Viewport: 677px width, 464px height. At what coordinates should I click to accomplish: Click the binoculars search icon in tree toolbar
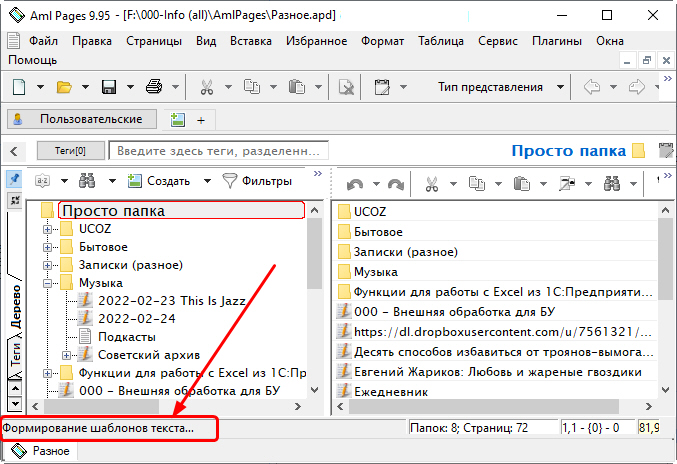coord(87,181)
